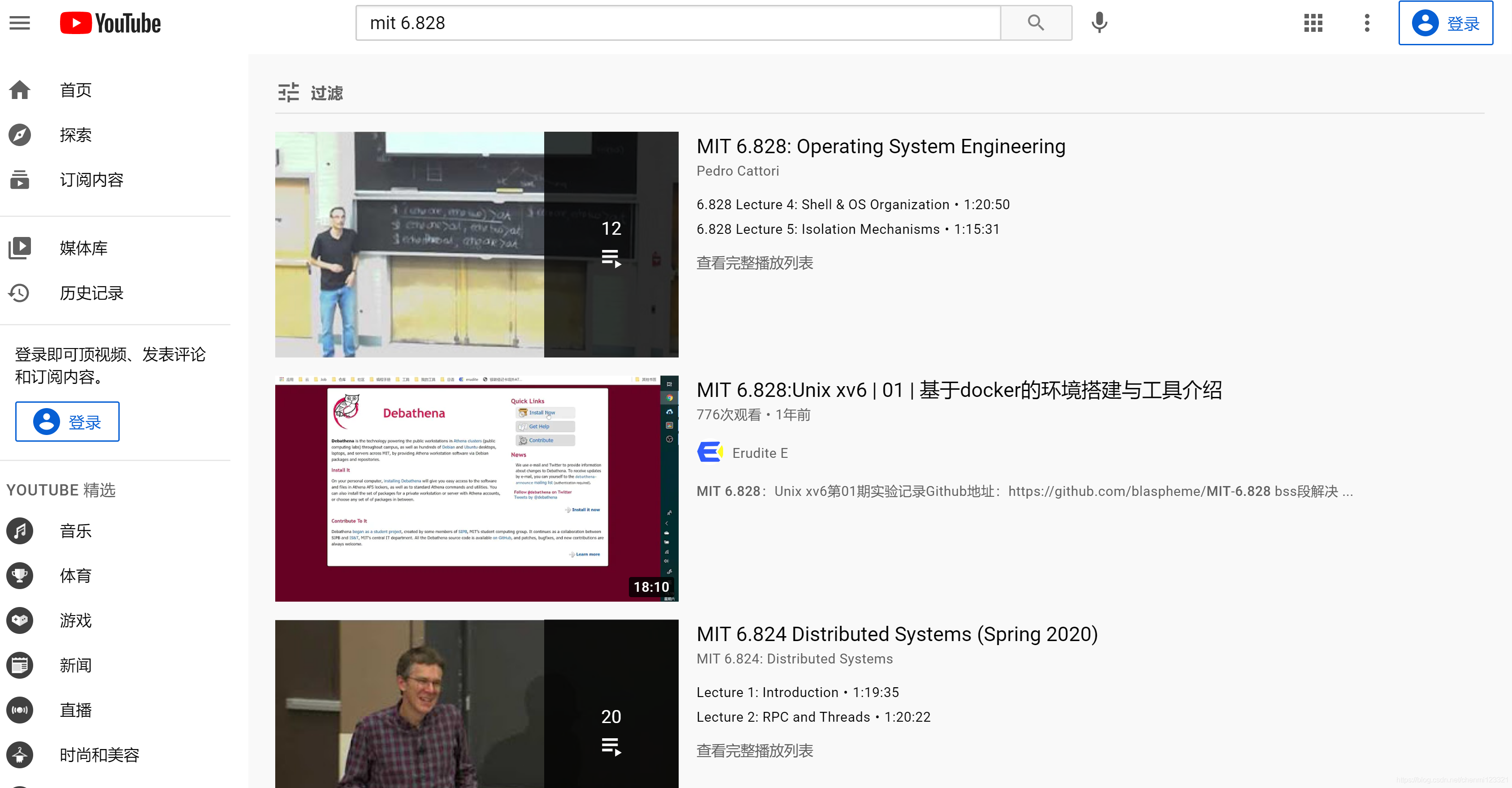Play the Debathena 18:10 video thumbnail
The image size is (1512, 788).
pos(477,488)
